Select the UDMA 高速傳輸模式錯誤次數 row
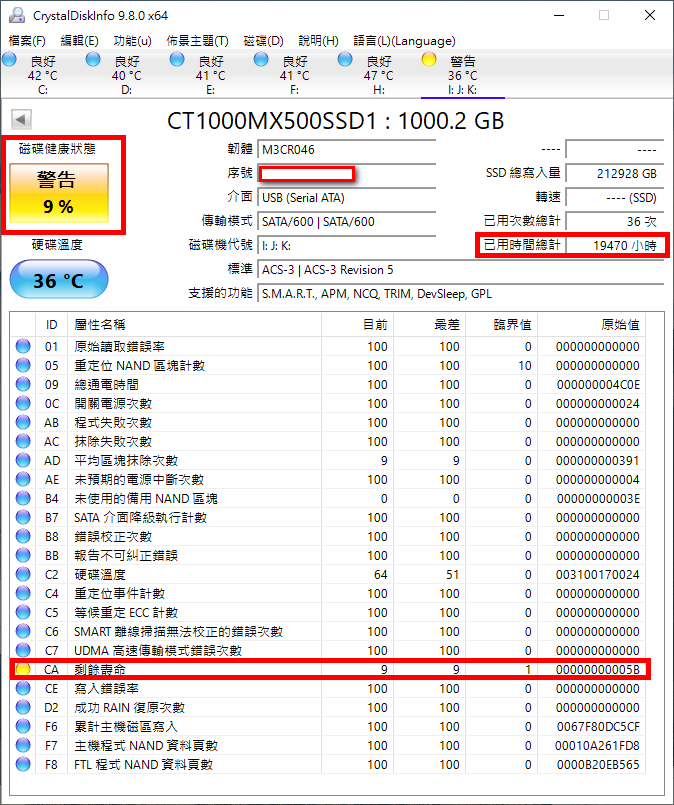 point(328,650)
